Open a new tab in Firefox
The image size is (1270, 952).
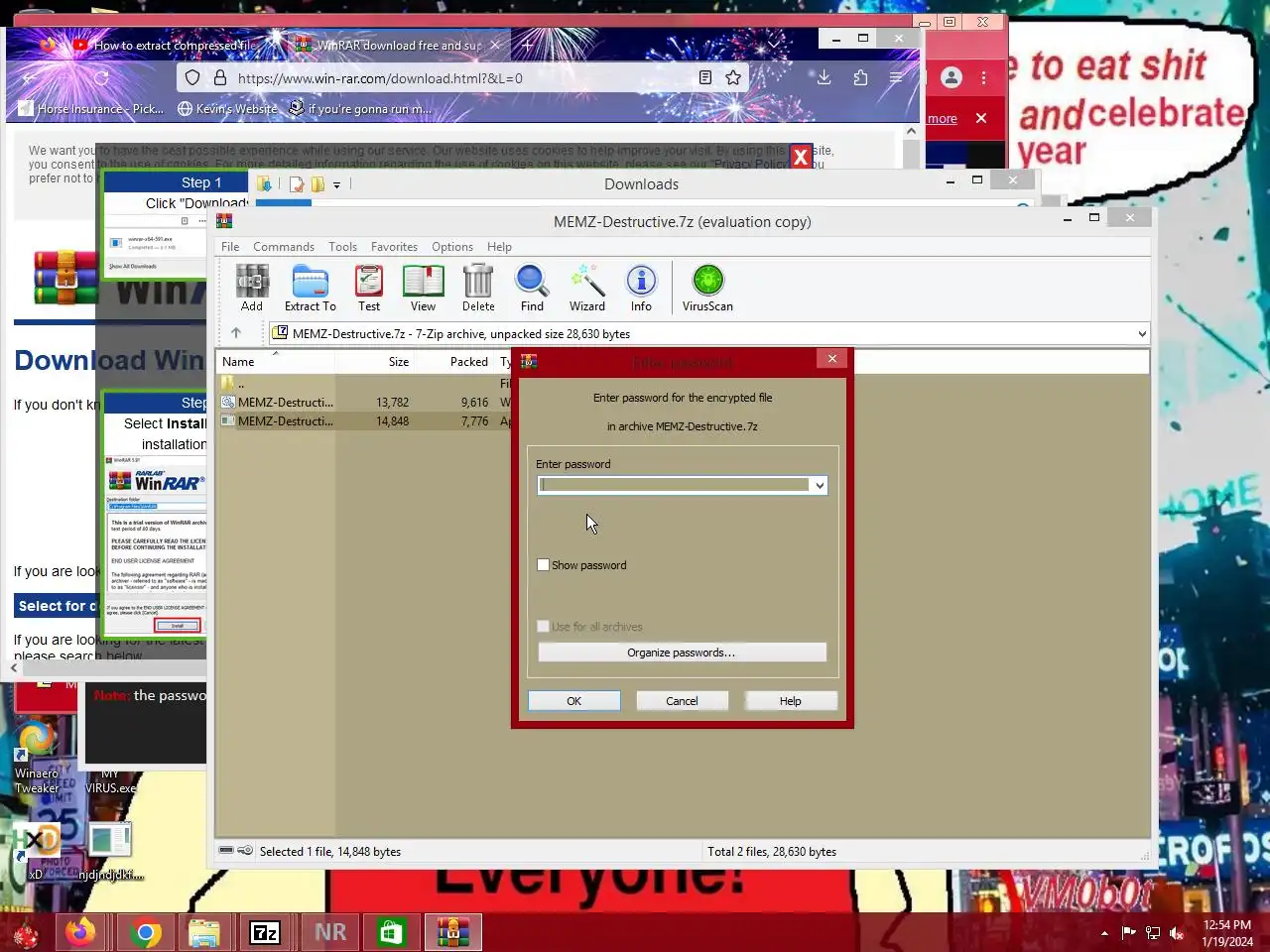click(528, 45)
